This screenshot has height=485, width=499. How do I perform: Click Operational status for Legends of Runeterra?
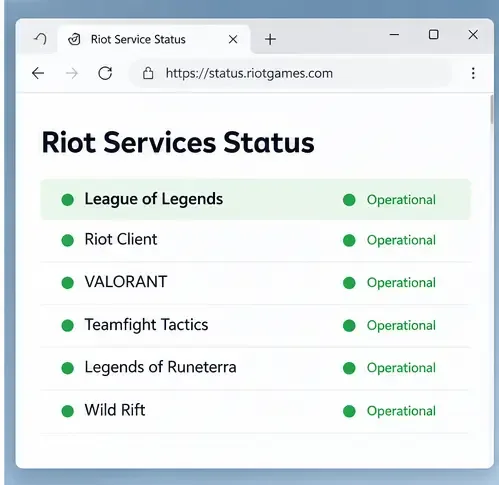(x=389, y=368)
